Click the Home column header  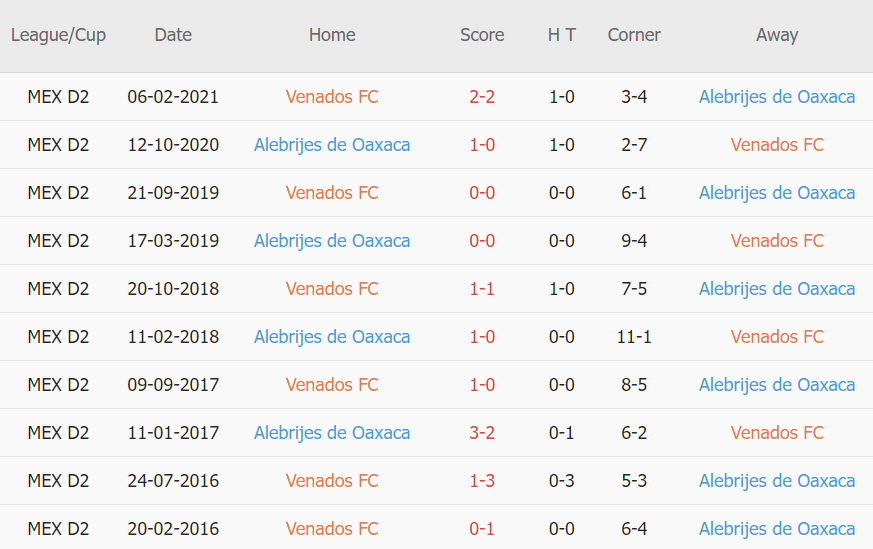pos(332,35)
